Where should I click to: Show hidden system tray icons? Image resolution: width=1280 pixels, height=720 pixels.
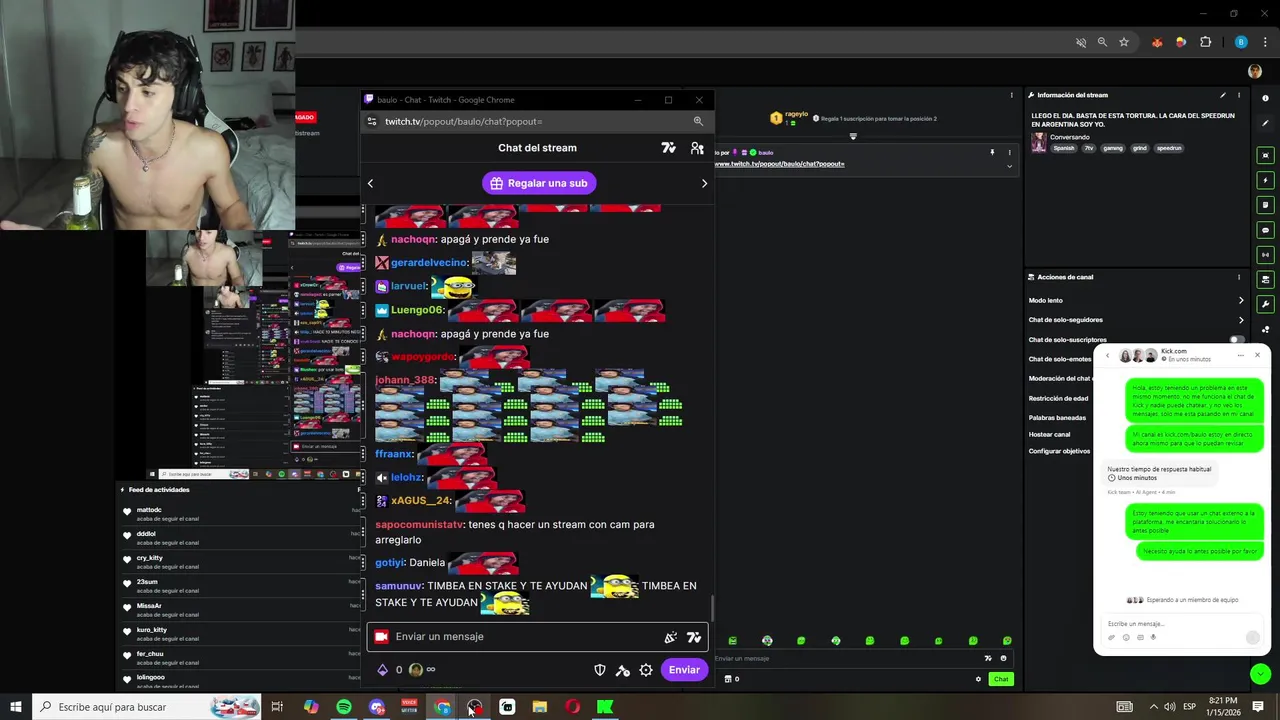pos(1152,707)
